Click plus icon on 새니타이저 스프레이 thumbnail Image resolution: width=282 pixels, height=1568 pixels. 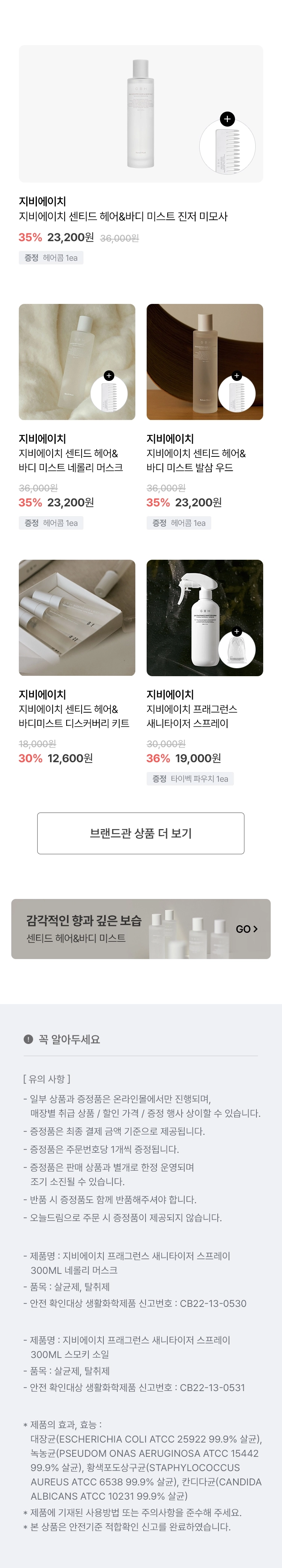[237, 631]
